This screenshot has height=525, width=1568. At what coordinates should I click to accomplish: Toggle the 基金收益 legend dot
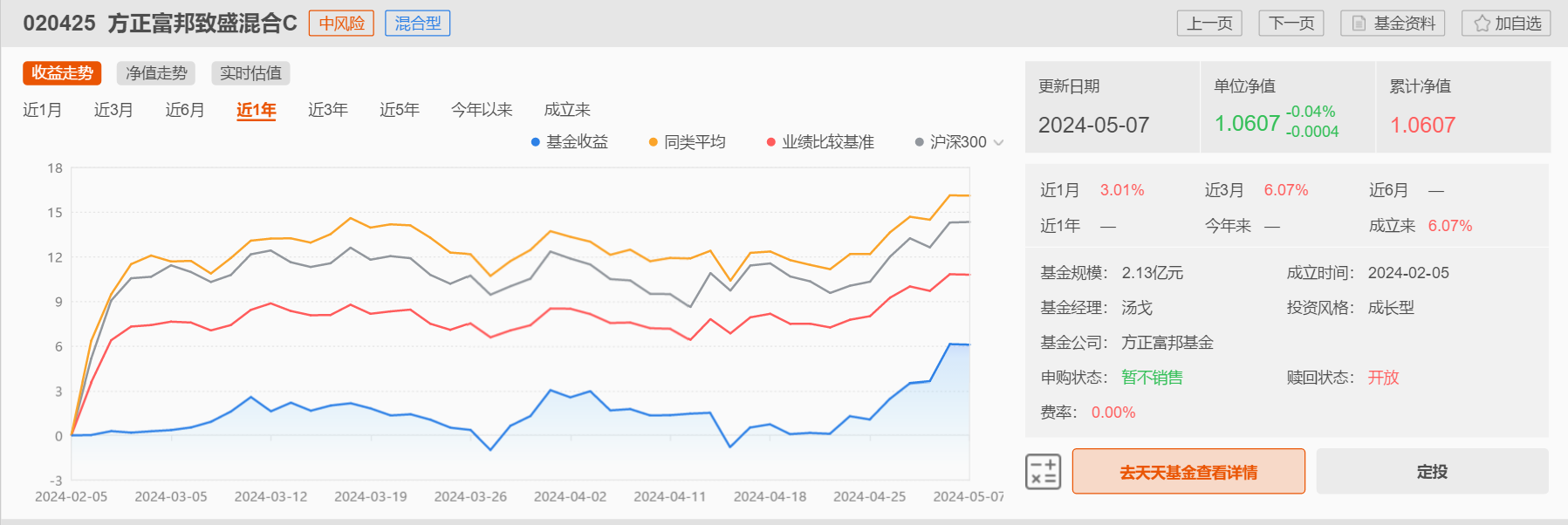click(536, 142)
